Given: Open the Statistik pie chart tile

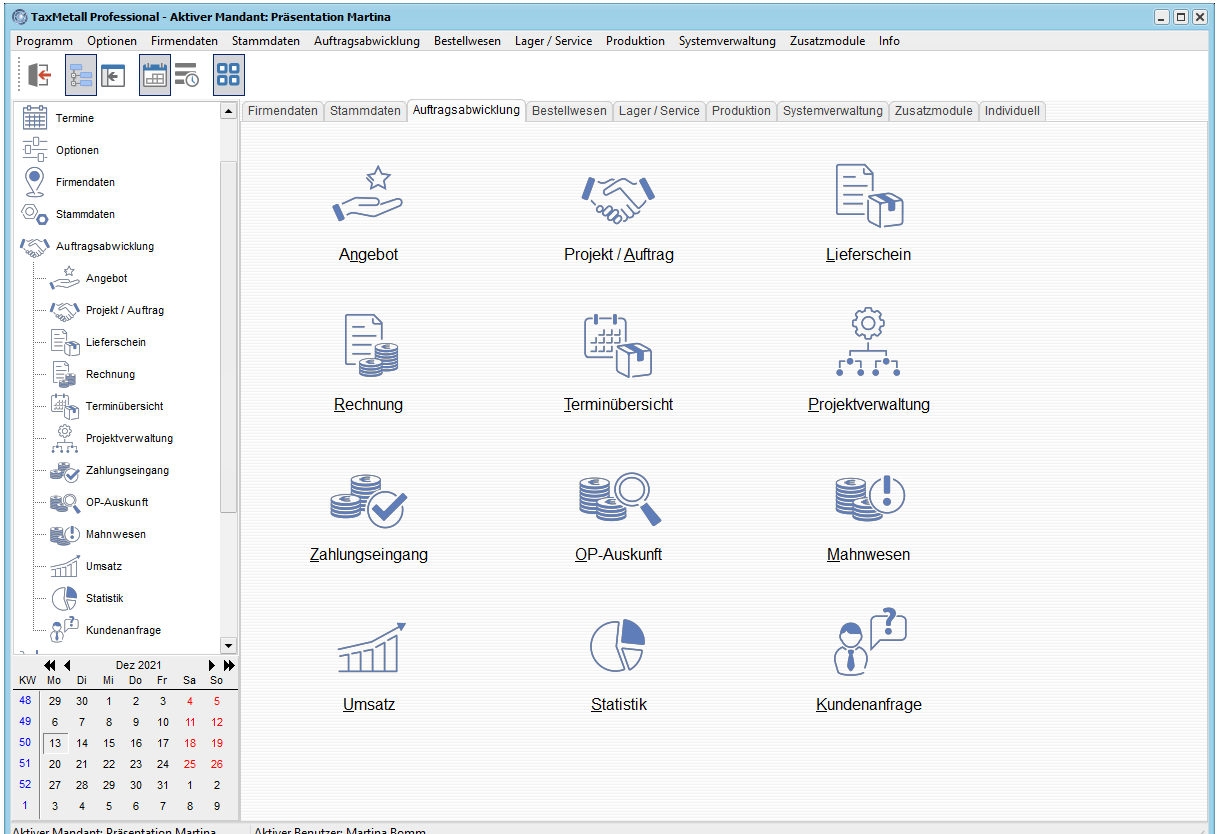Looking at the screenshot, I should click(618, 664).
